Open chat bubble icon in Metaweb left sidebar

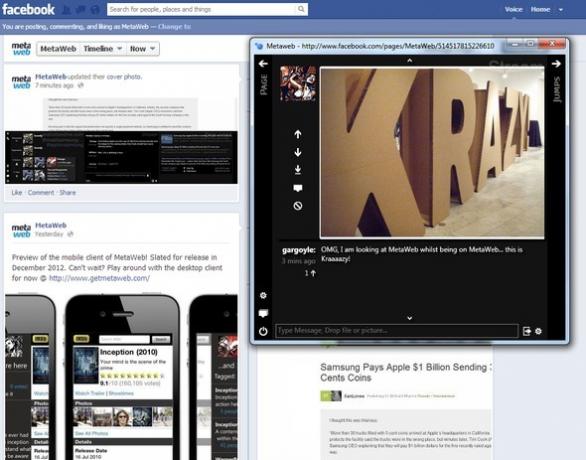pyautogui.click(x=263, y=313)
